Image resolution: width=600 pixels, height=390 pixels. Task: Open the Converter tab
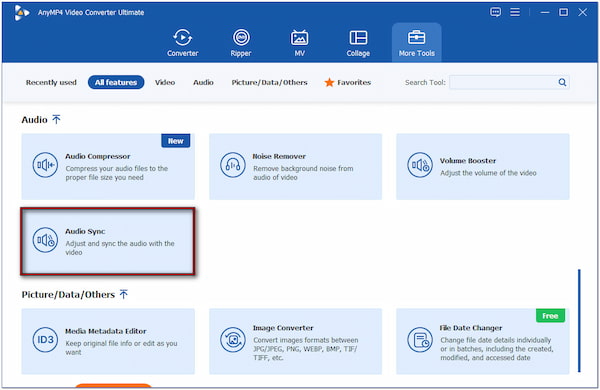pyautogui.click(x=183, y=43)
